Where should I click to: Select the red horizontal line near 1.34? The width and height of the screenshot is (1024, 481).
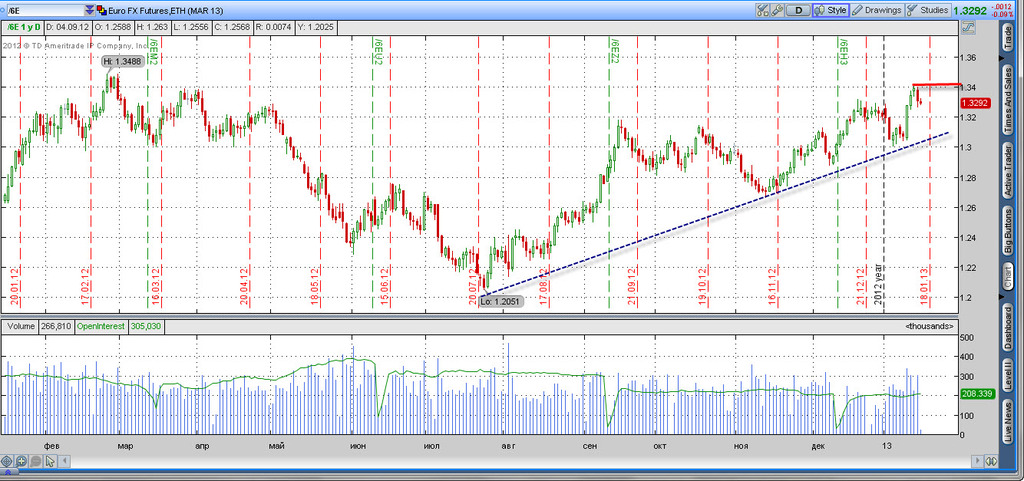click(x=936, y=85)
